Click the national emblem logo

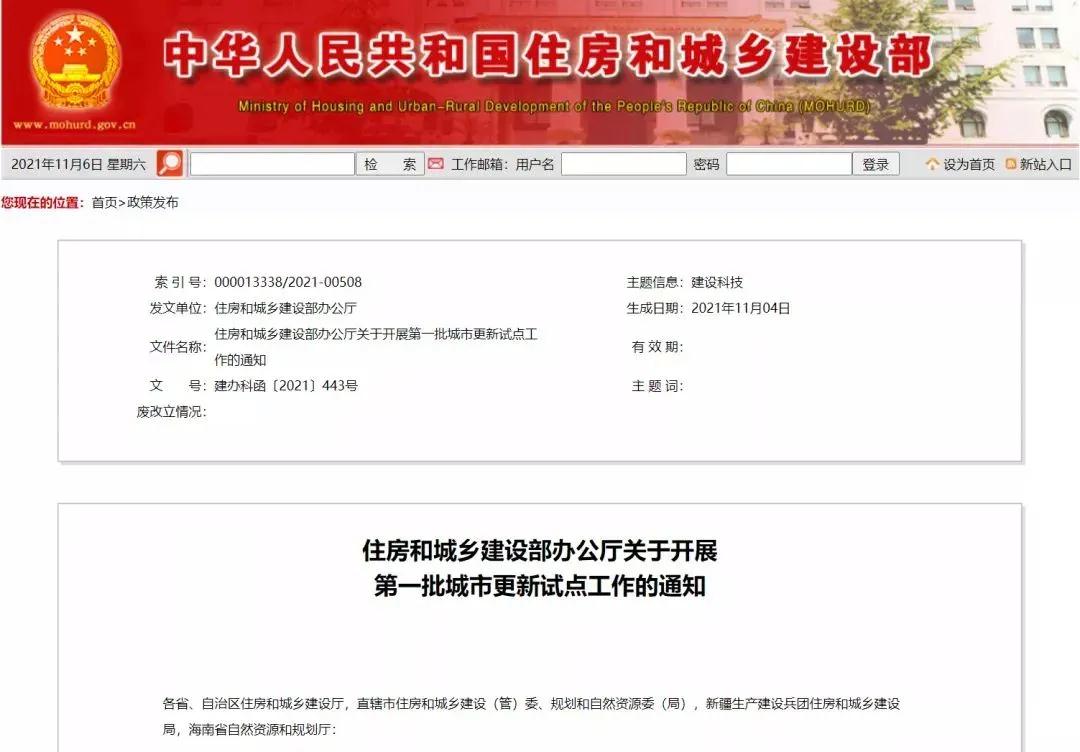76,62
